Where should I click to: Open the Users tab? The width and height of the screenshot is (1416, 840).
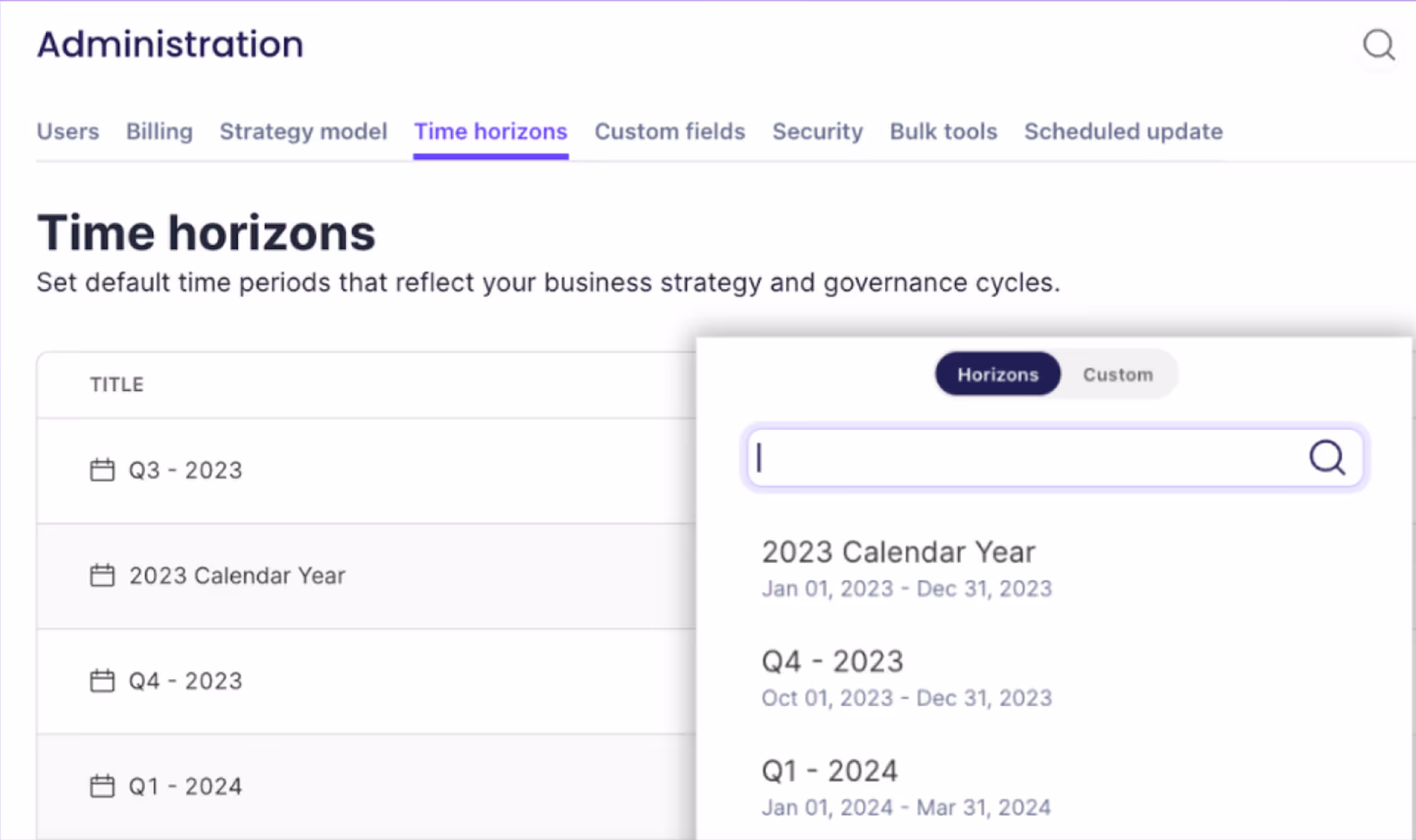coord(68,132)
